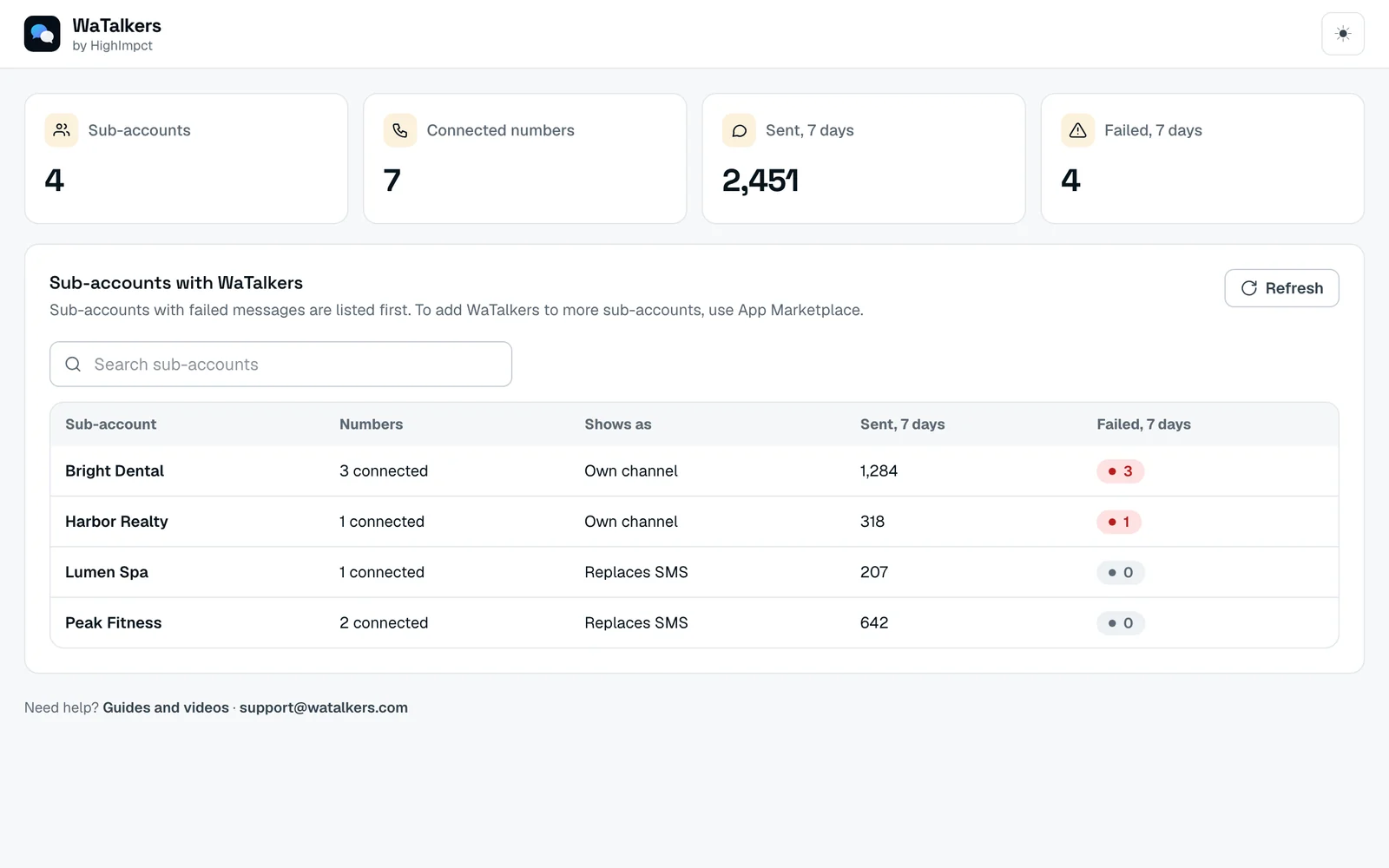
Task: Click Lumen Spa's grey failed badge 0
Action: pos(1120,572)
